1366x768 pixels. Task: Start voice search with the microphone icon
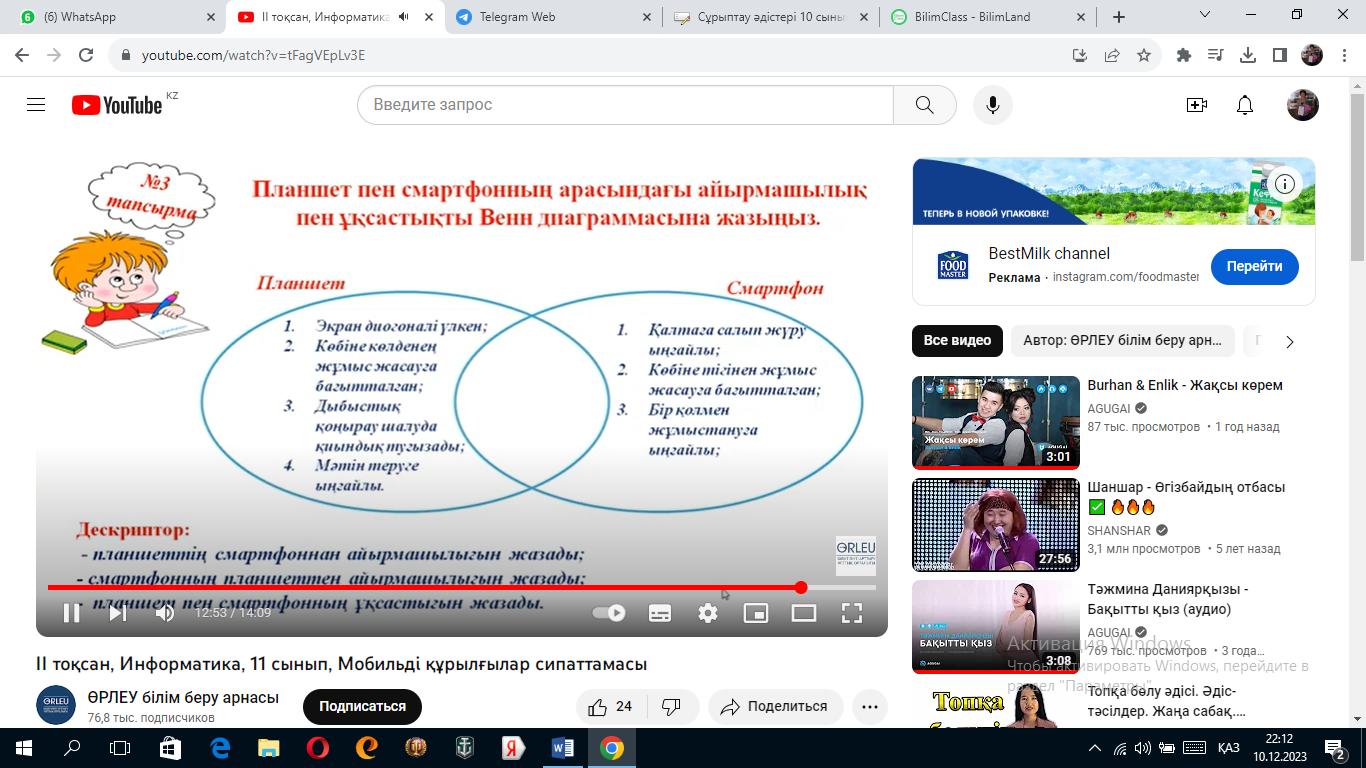pos(993,105)
